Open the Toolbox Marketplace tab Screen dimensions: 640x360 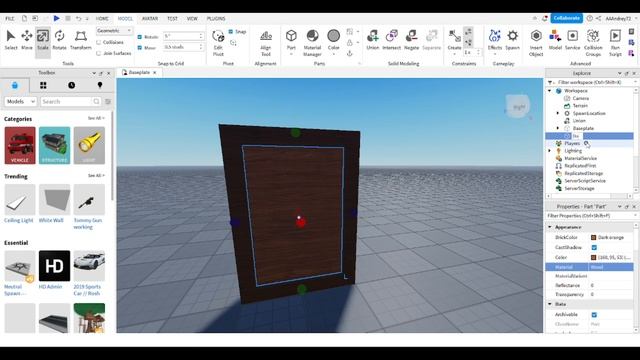pyautogui.click(x=15, y=85)
